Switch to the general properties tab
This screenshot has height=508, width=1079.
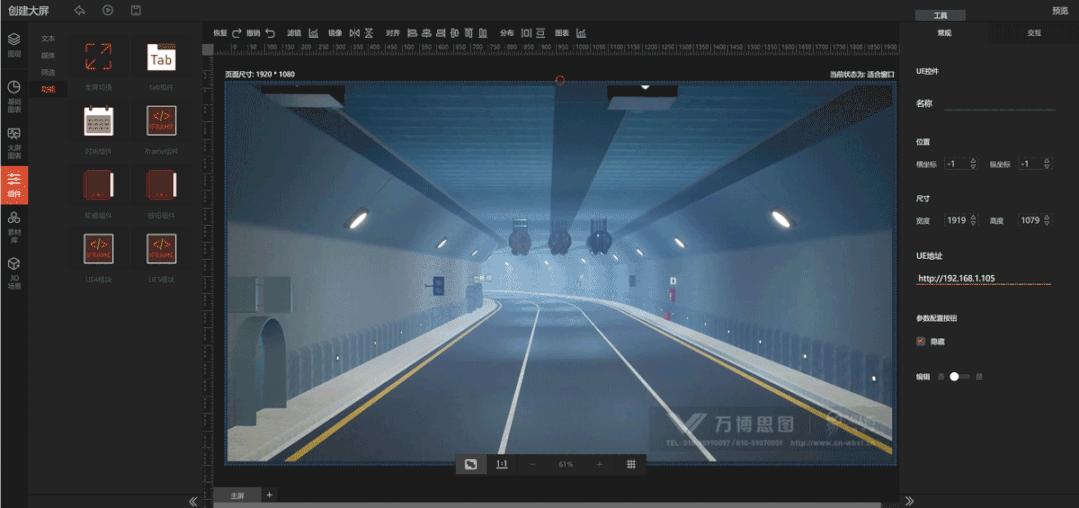[944, 32]
